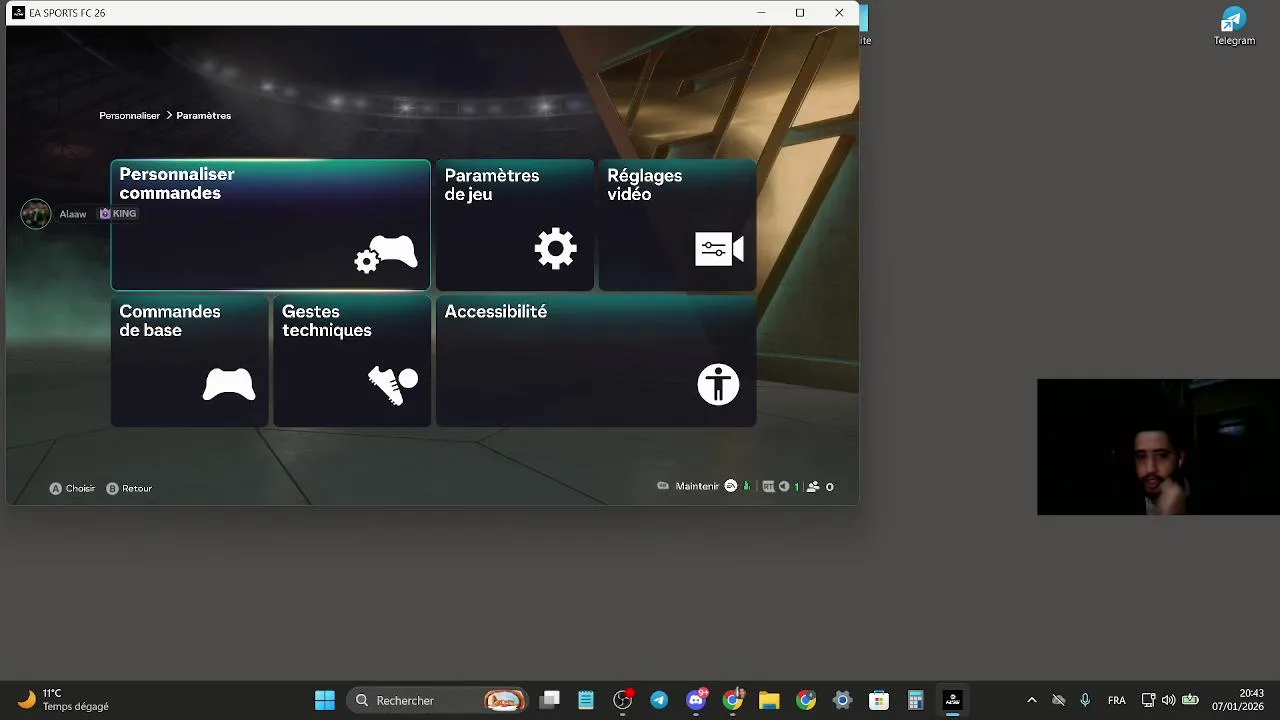Open the battery status tray icon
Viewport: 1280px width, 720px height.
click(x=1190, y=700)
